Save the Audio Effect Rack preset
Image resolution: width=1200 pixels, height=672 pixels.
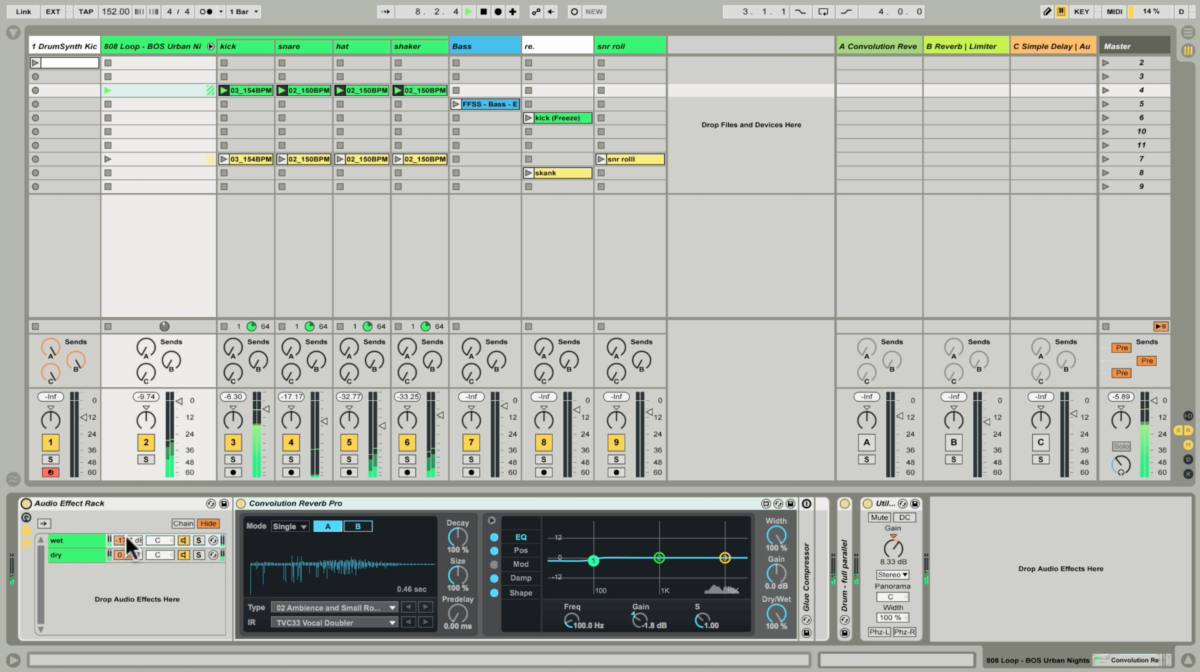[224, 503]
